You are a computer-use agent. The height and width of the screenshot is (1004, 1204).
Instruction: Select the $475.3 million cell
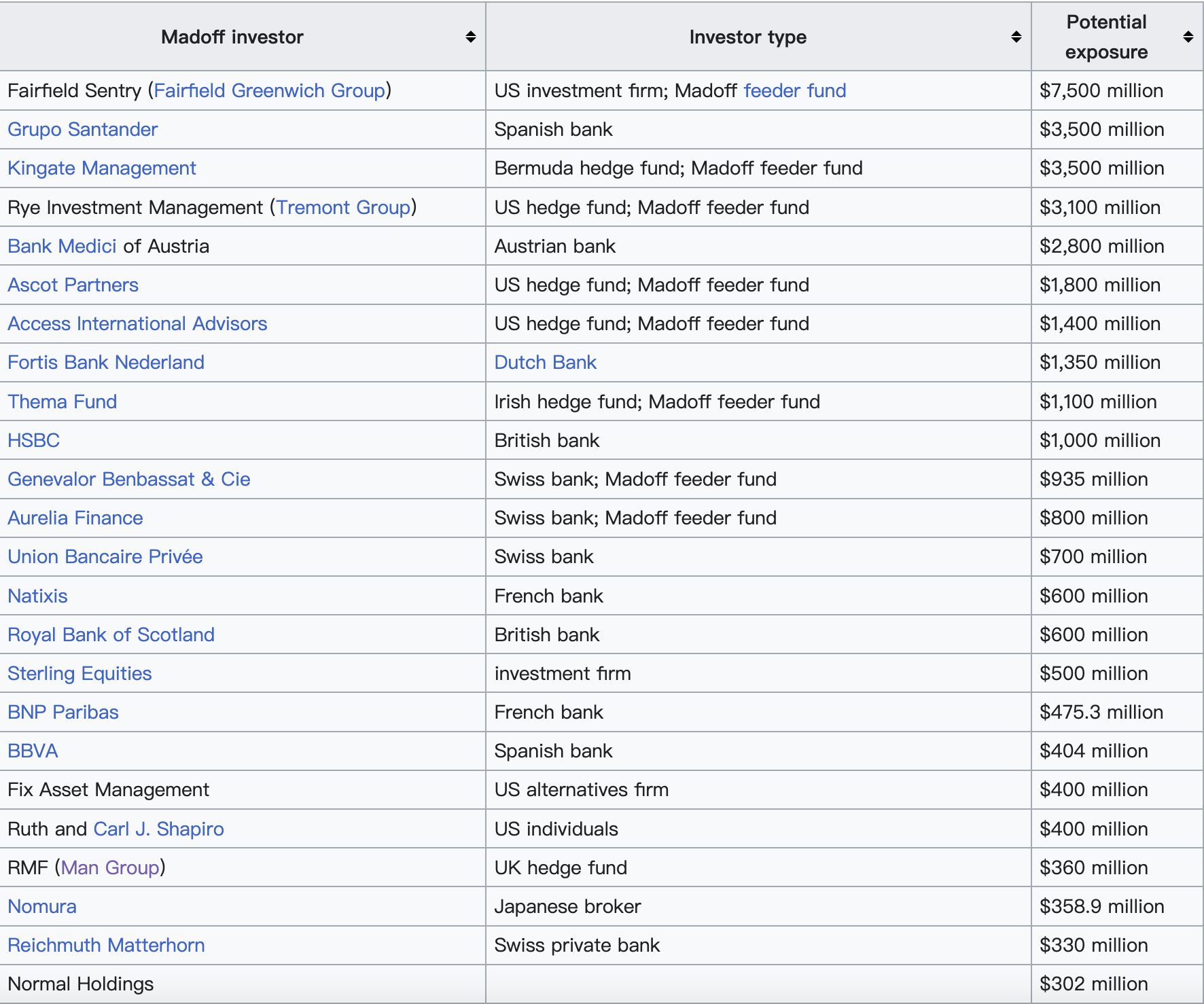1117,712
